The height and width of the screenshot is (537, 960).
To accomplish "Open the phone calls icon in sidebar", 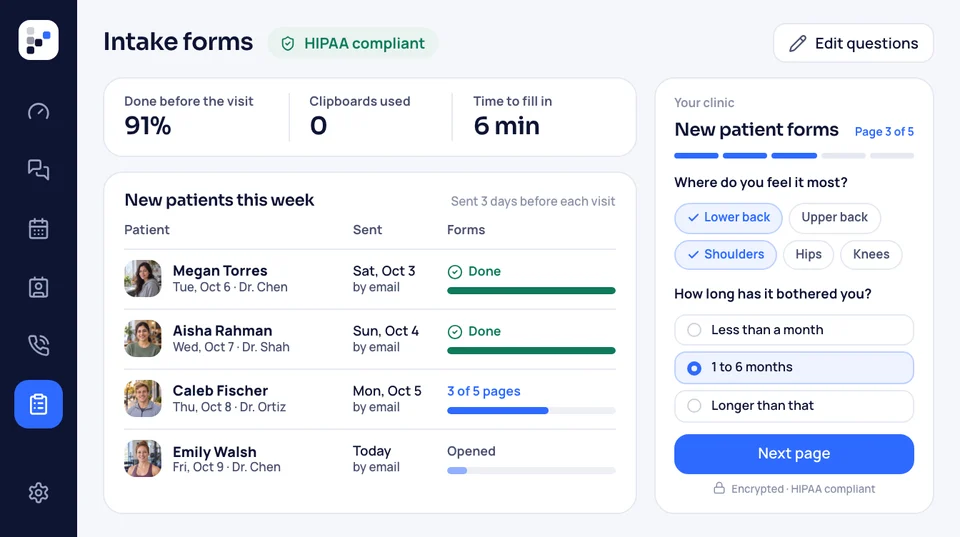I will (x=39, y=345).
